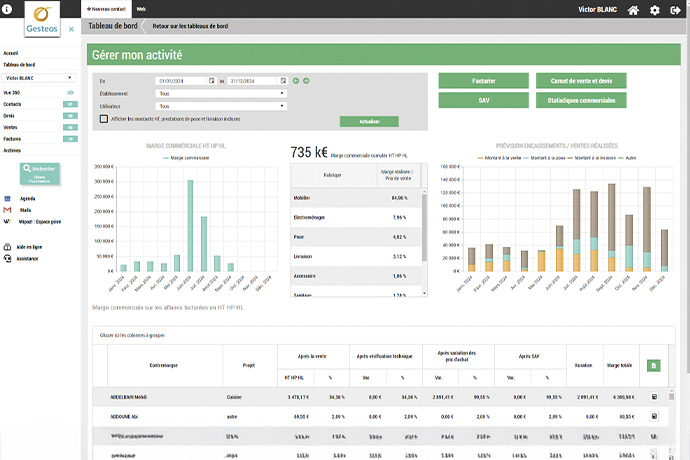Open Contacts in the sidebar menu
This screenshot has width=690, height=460.
(x=13, y=104)
